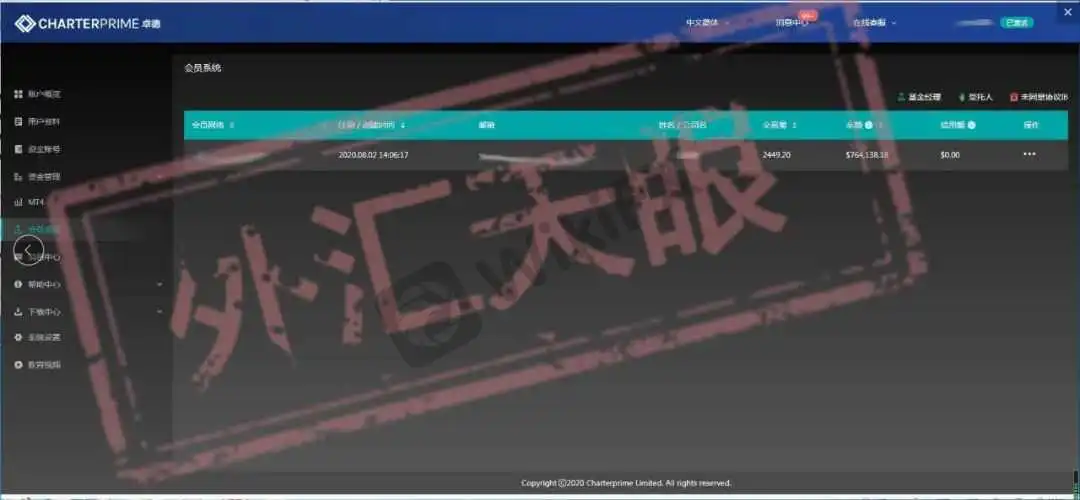Viewport: 1080px width, 500px height.
Task: Click the fund manager legend icon
Action: pyautogui.click(x=902, y=97)
